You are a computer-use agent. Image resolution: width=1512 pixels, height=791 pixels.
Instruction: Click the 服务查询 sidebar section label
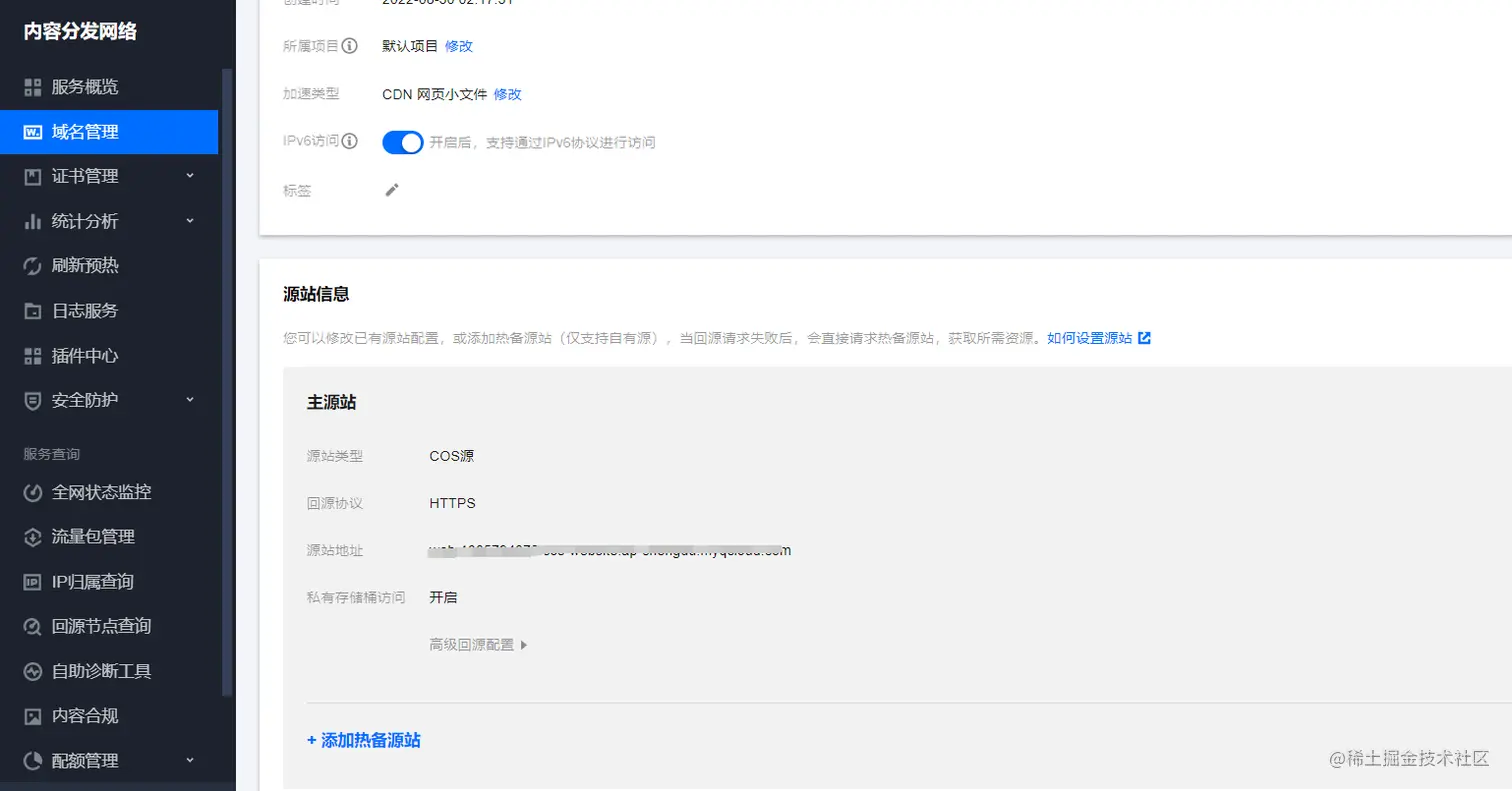click(x=52, y=454)
